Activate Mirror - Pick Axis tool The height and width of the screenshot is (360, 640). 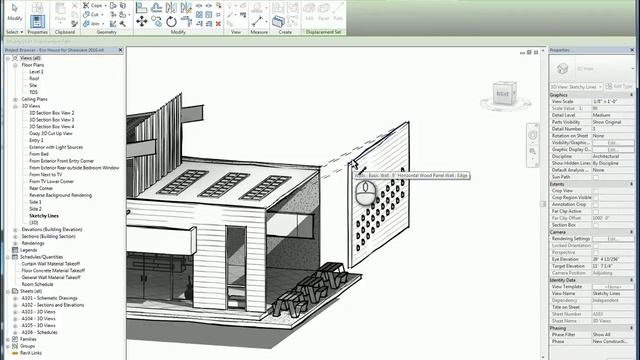click(171, 7)
